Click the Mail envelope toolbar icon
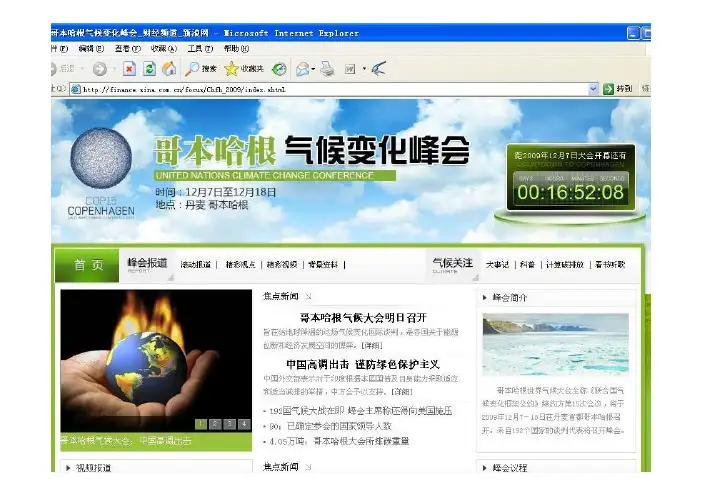This screenshot has width=702, height=496. point(302,69)
